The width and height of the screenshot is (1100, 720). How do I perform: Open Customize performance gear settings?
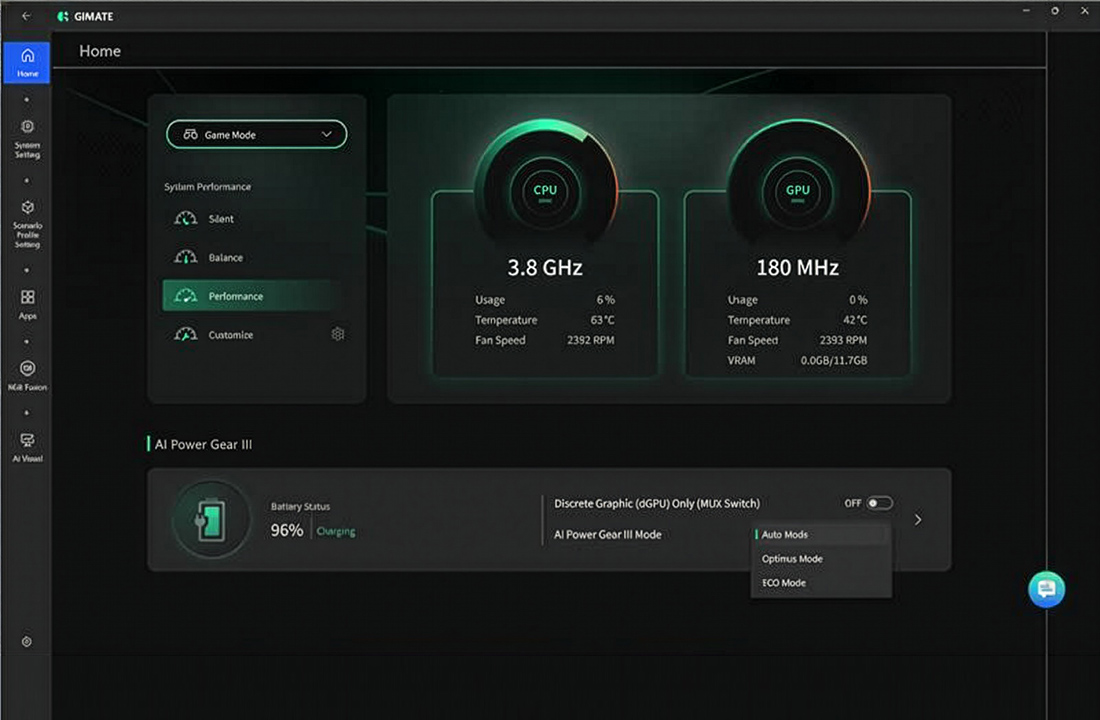coord(337,334)
